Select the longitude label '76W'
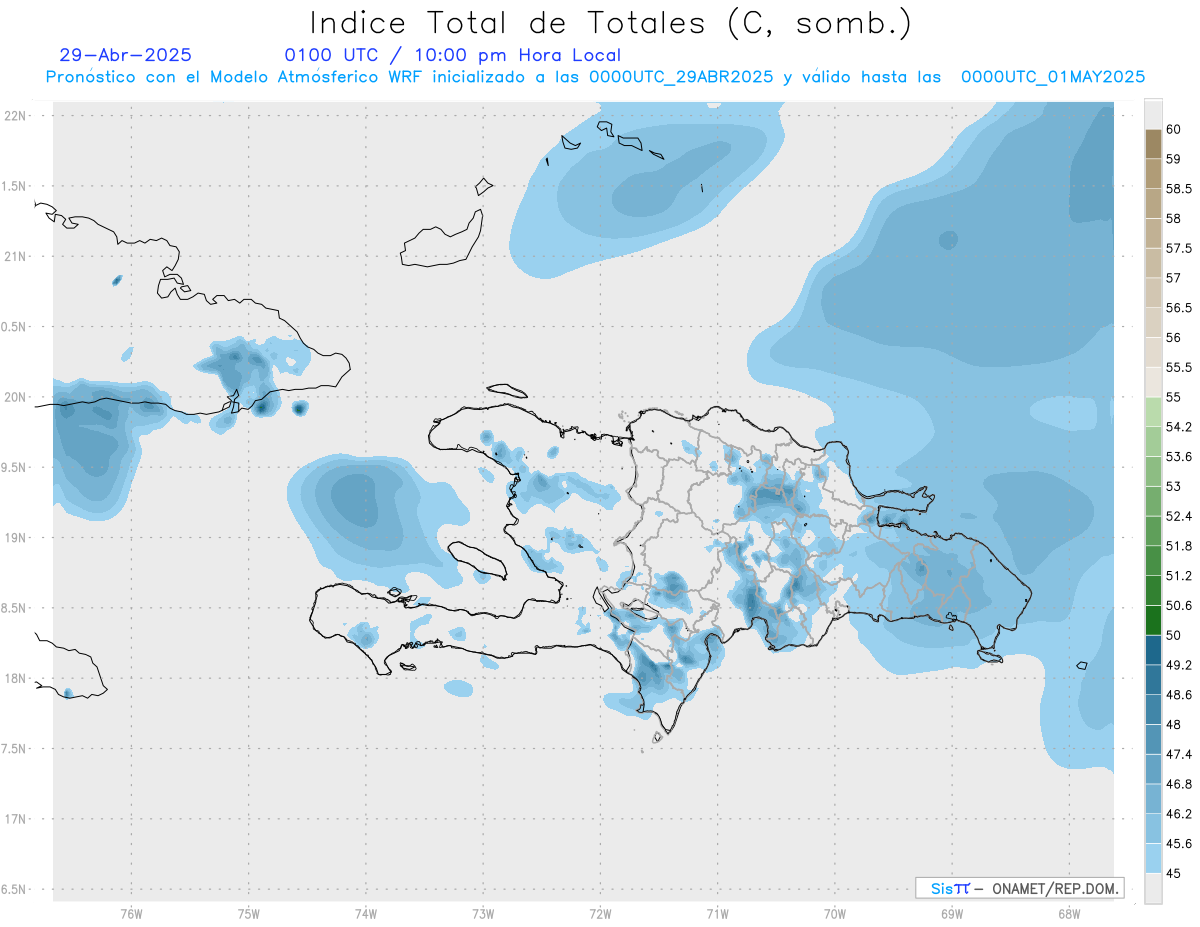 coord(131,914)
